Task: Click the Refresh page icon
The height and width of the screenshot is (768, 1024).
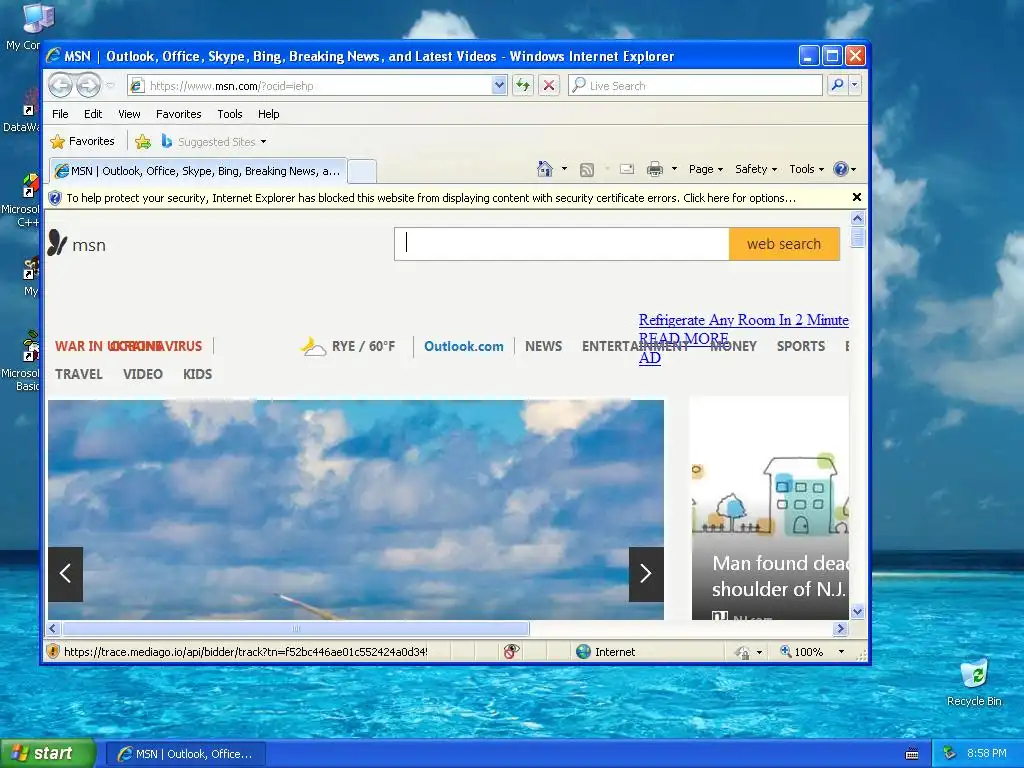Action: click(x=522, y=86)
